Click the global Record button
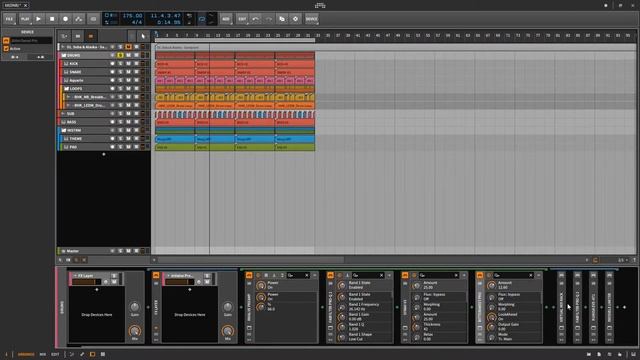The width and height of the screenshot is (640, 360). tap(65, 19)
